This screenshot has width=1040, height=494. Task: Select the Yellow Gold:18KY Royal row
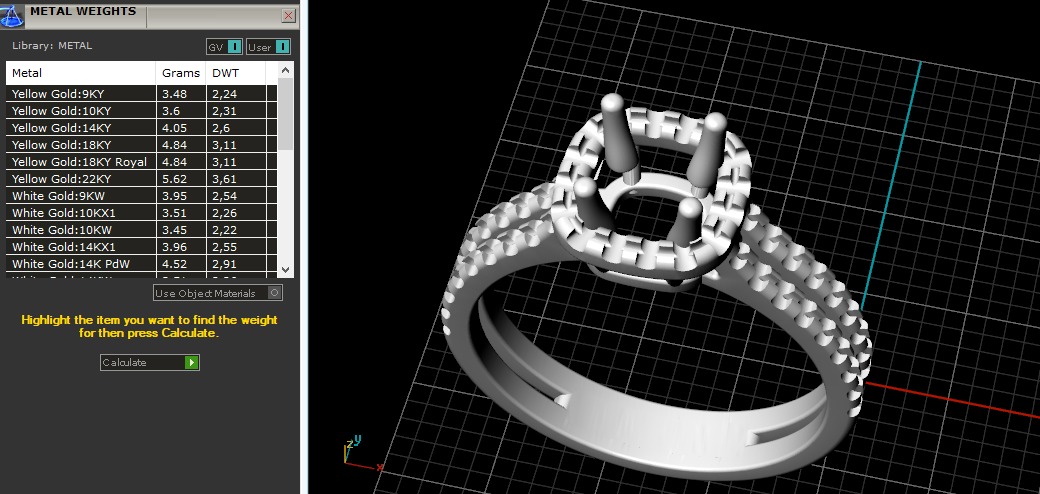coord(141,162)
